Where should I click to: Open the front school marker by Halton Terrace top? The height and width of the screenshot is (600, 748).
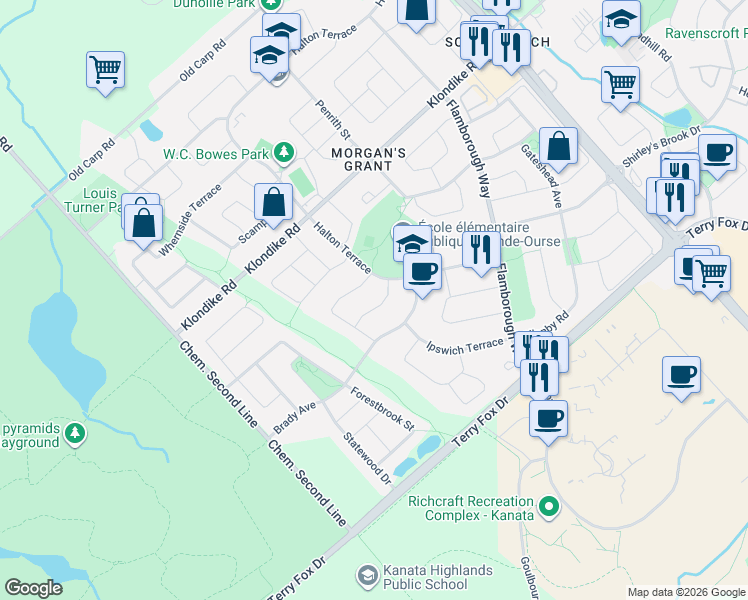tap(270, 55)
